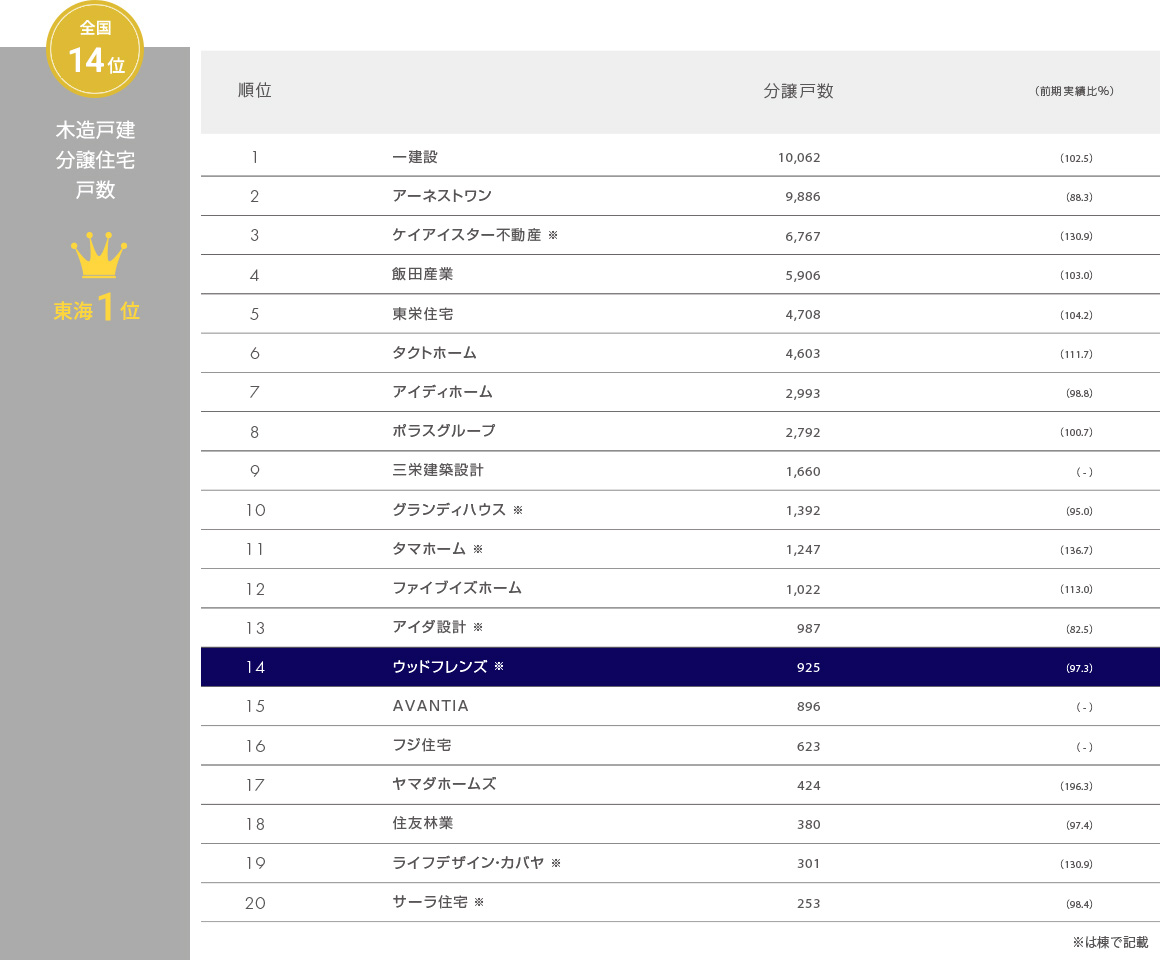This screenshot has height=960, width=1160.
Task: Click value 380
Action: pyautogui.click(x=809, y=825)
